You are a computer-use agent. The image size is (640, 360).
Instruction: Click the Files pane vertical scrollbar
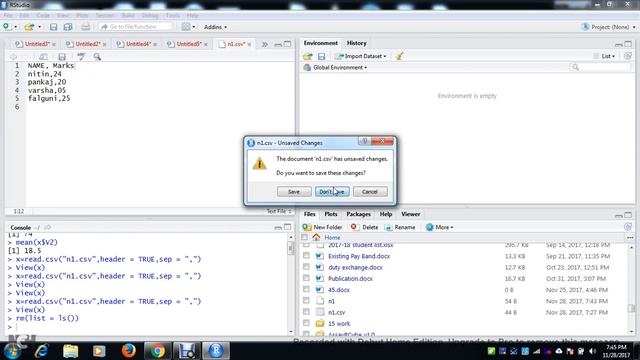pyautogui.click(x=631, y=289)
